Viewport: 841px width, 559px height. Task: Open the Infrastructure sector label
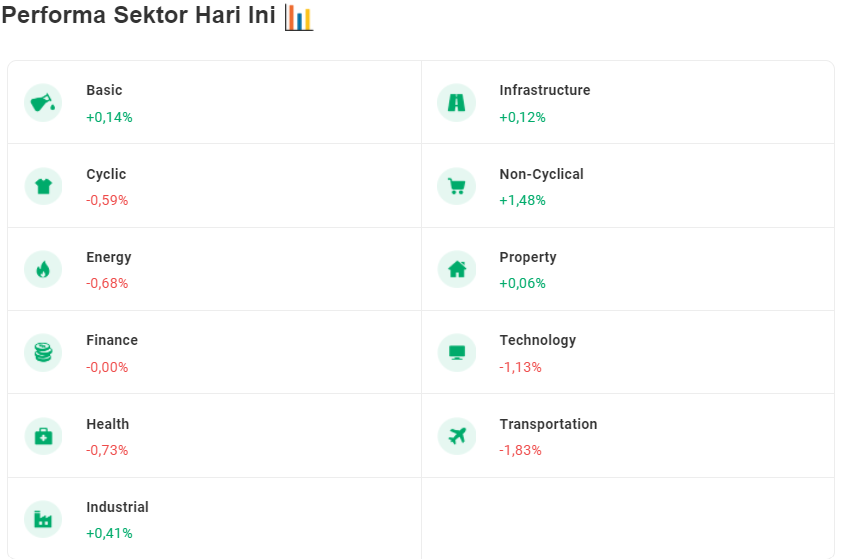pyautogui.click(x=544, y=90)
